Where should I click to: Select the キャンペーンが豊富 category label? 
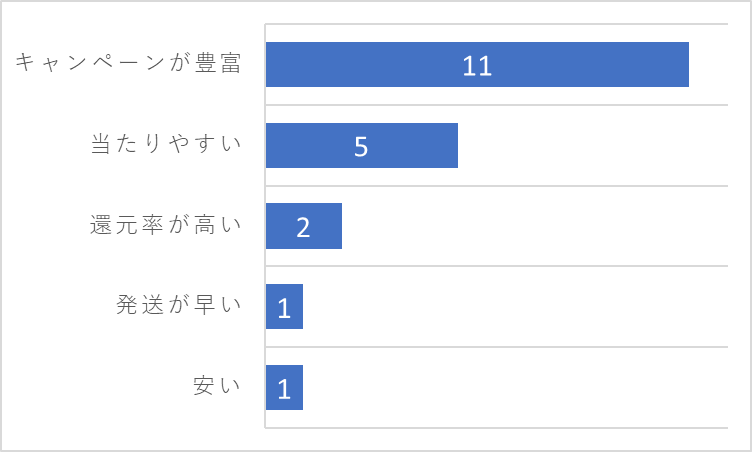[128, 63]
